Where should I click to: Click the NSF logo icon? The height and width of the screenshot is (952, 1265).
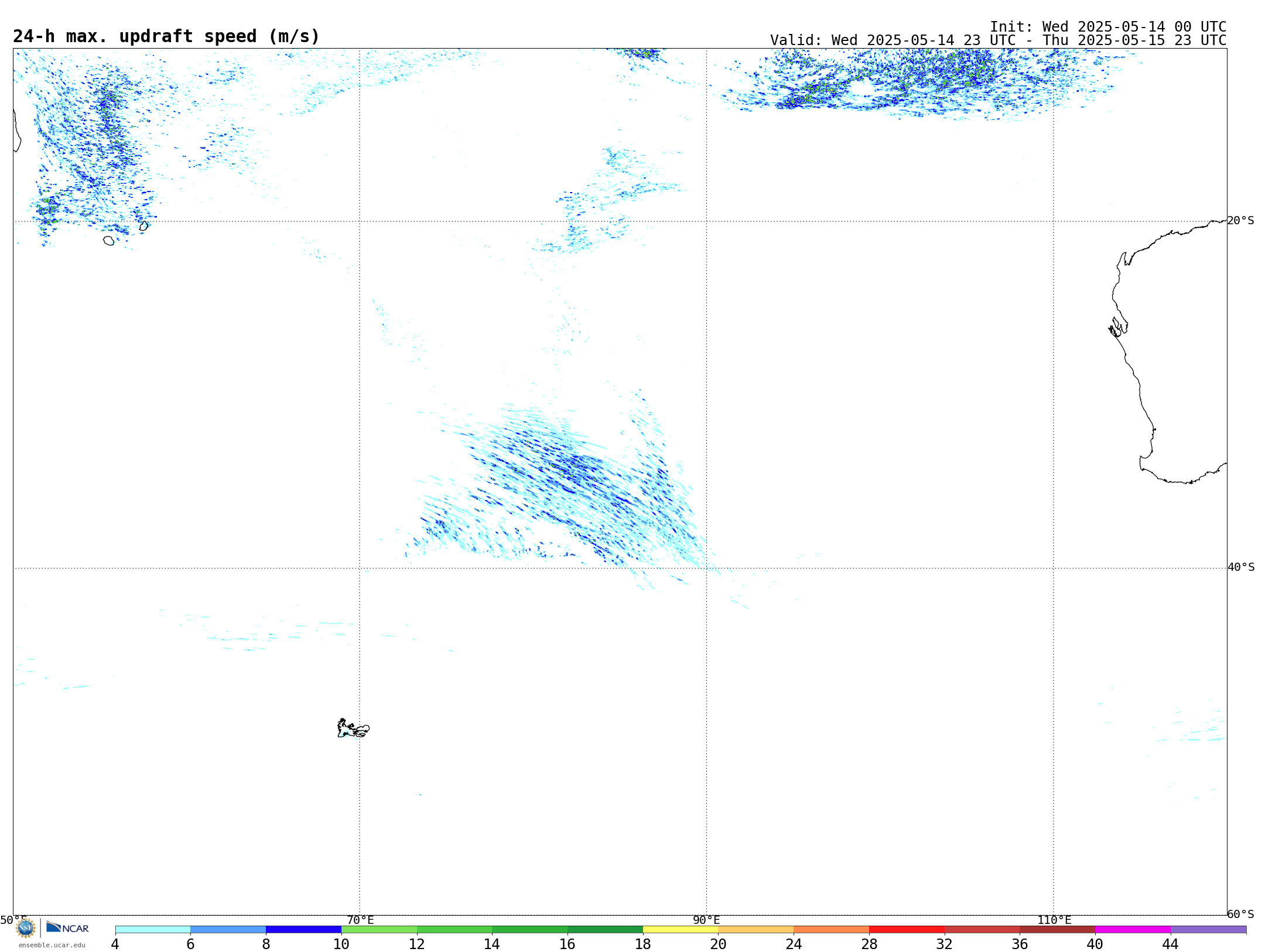26,928
